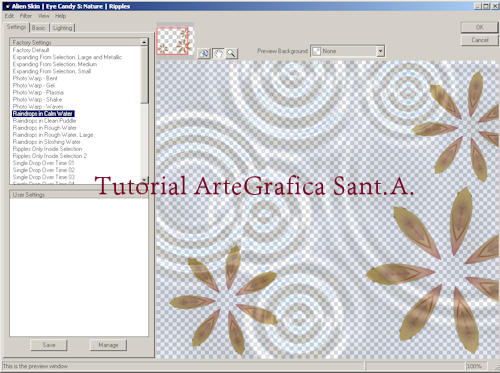Screen dimensions: 500x373
Task: Switch to the Lighting tab
Action: (x=62, y=28)
